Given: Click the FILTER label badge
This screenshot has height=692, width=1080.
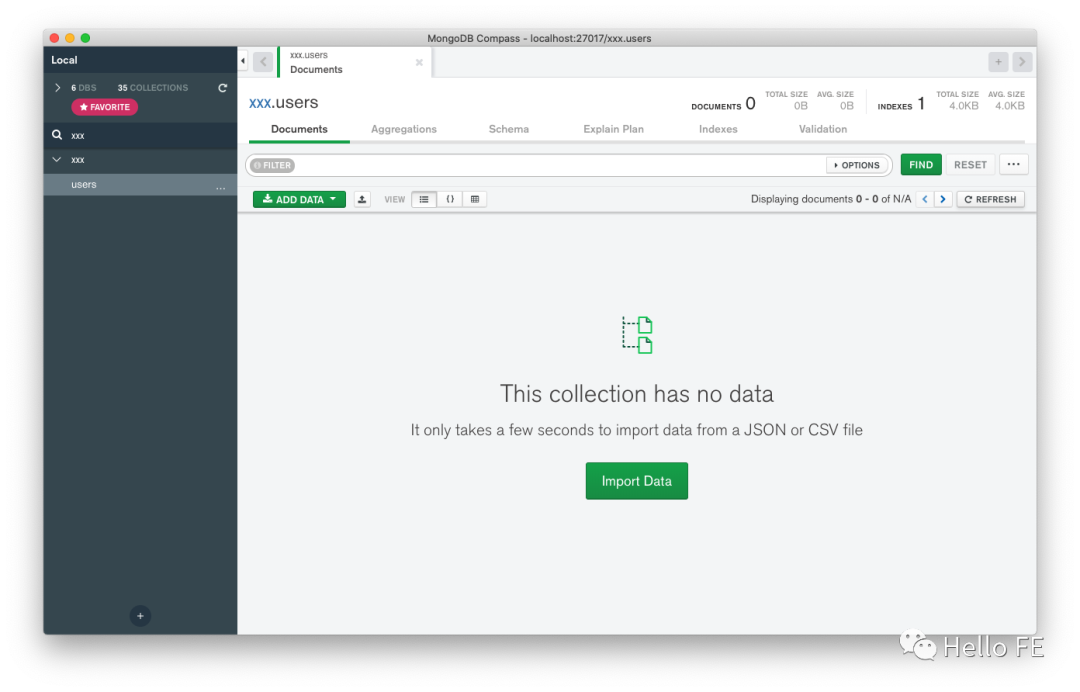Looking at the screenshot, I should tap(273, 165).
